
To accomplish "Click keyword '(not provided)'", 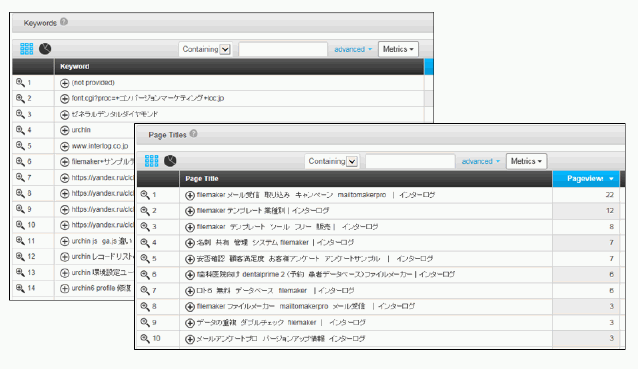I will point(93,83).
